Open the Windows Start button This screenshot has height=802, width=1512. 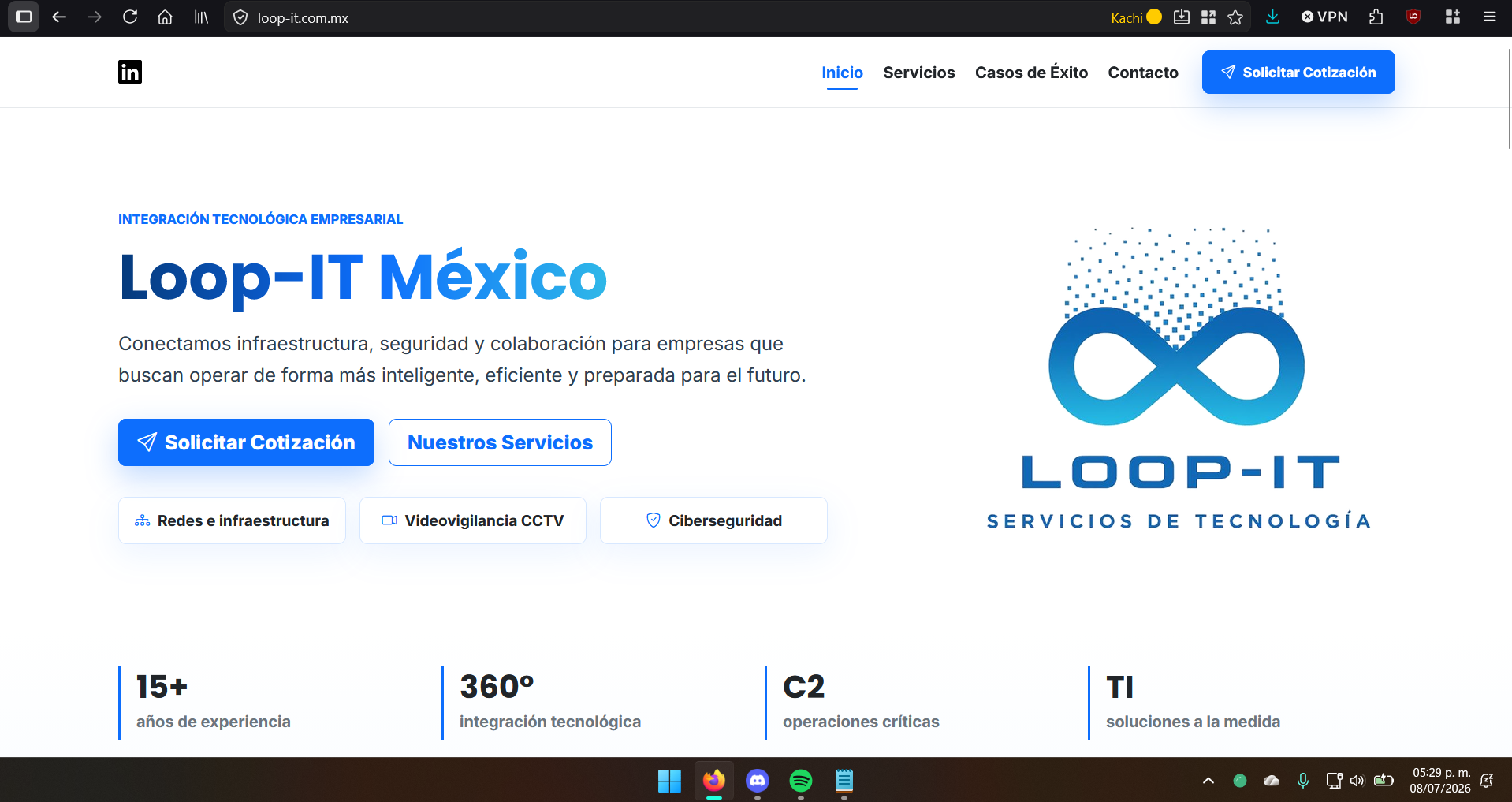[x=669, y=781]
